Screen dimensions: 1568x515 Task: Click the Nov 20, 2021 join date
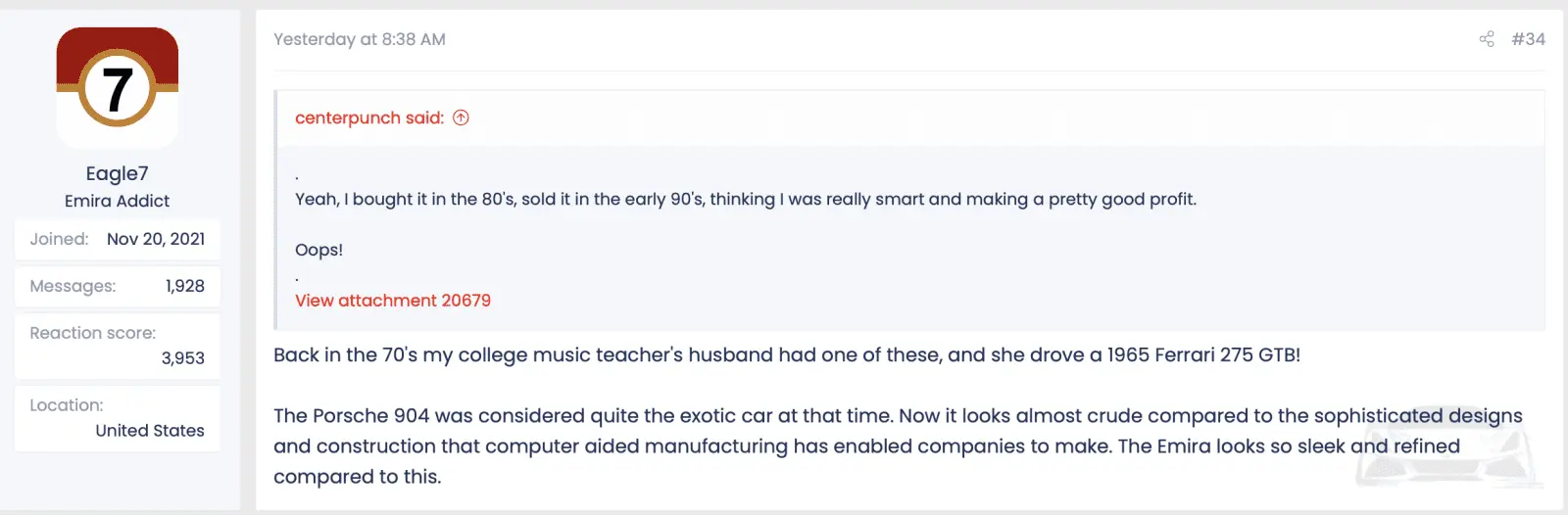156,239
